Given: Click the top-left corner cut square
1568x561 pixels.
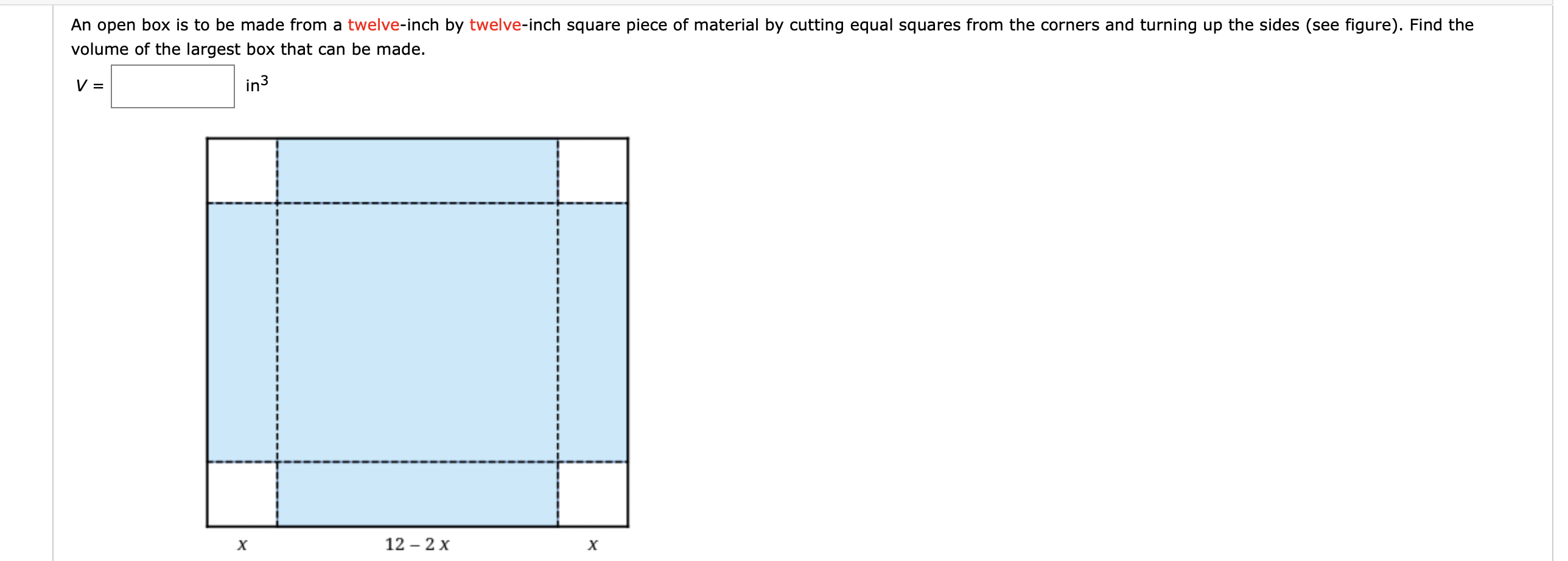Looking at the screenshot, I should pos(242,170).
